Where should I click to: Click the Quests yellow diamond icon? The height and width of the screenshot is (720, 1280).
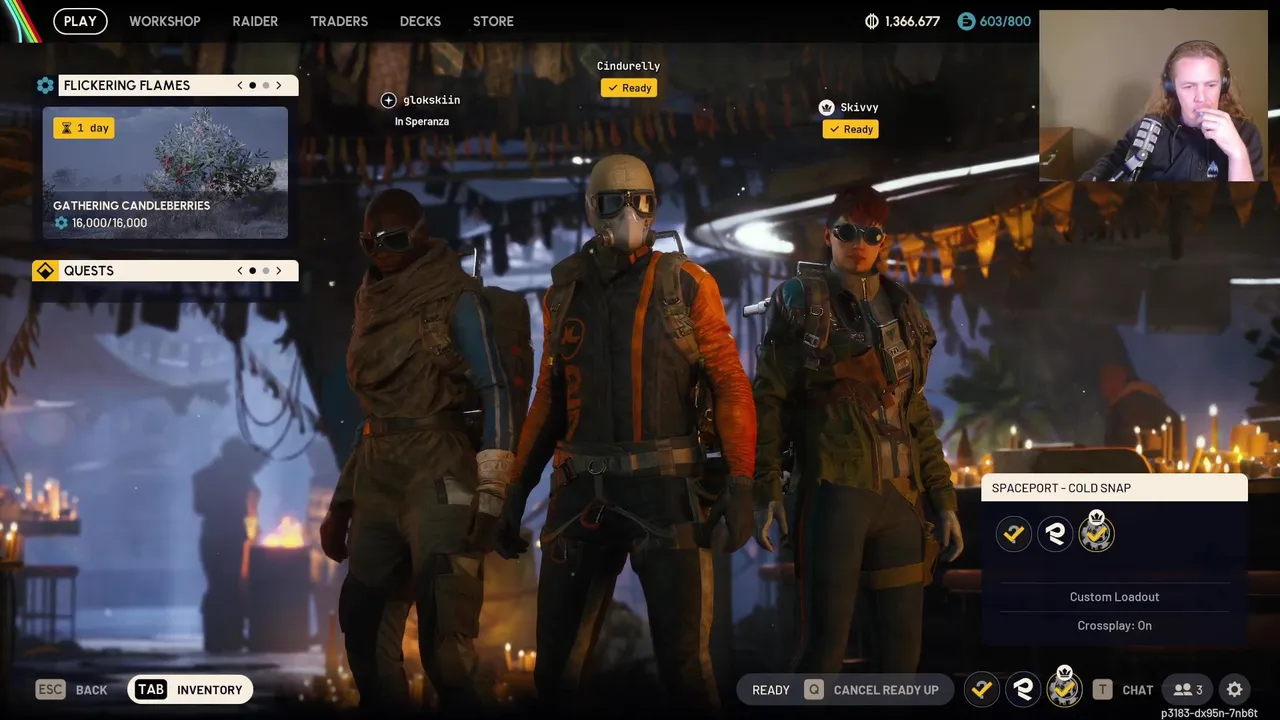45,271
